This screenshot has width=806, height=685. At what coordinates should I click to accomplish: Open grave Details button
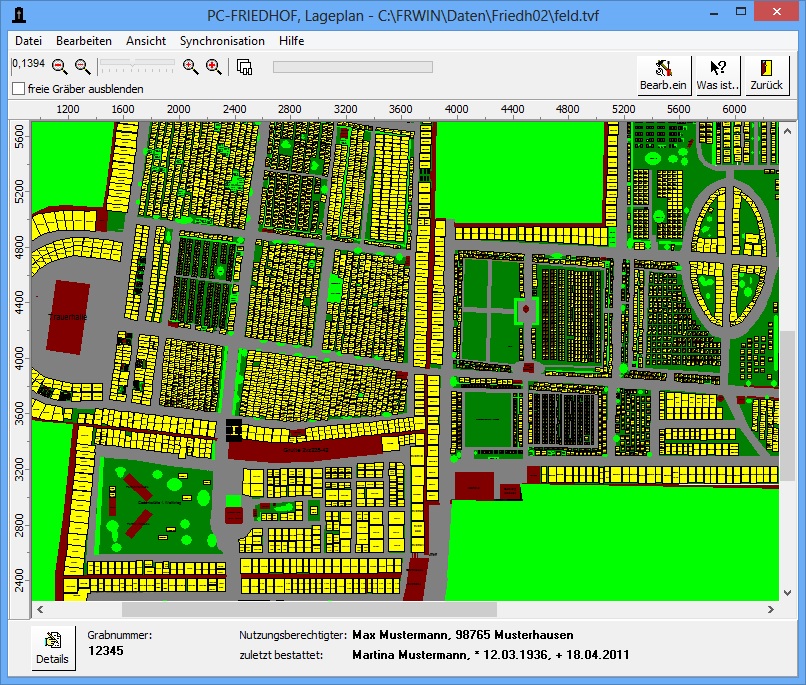pyautogui.click(x=53, y=648)
